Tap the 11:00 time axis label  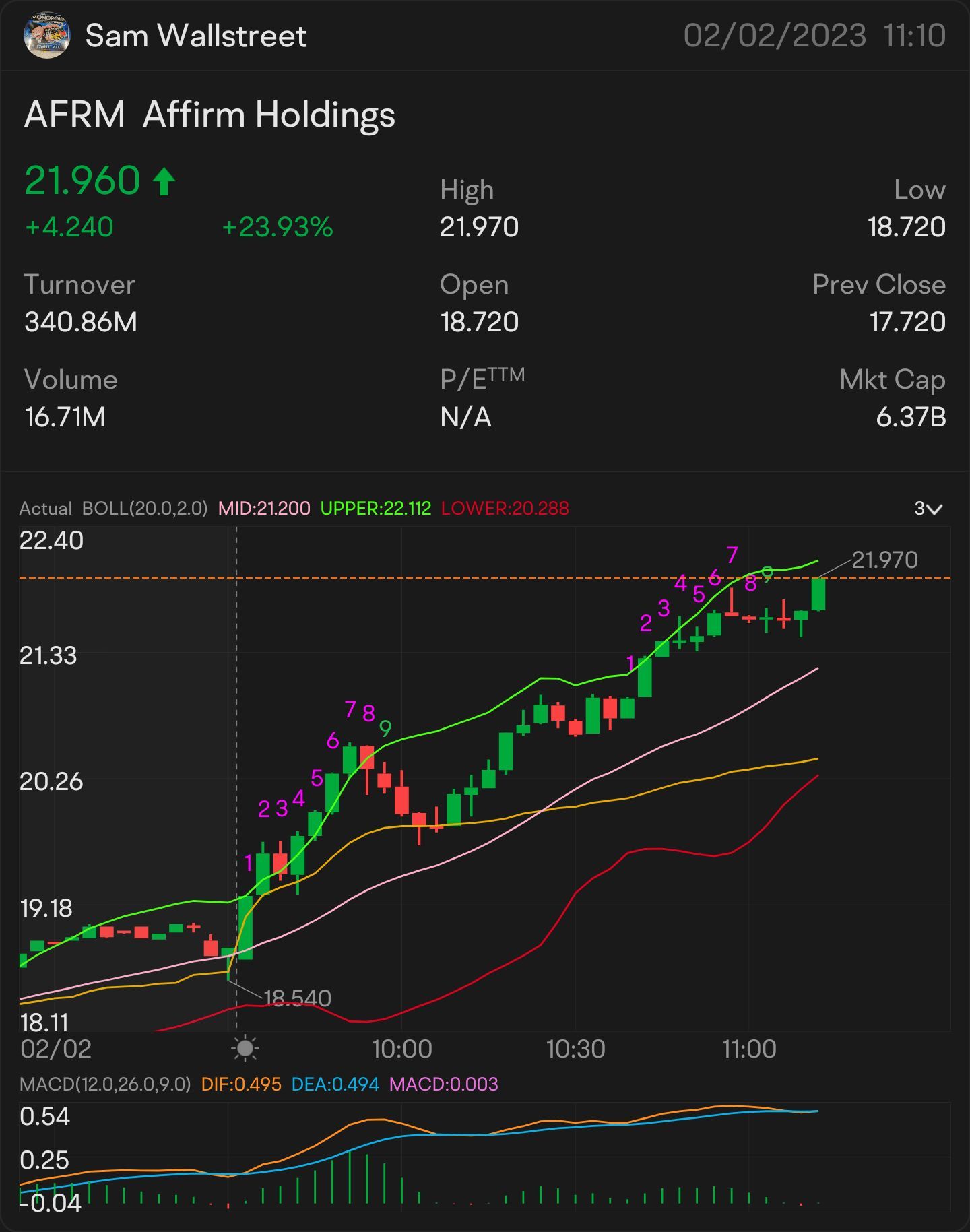pos(749,1049)
